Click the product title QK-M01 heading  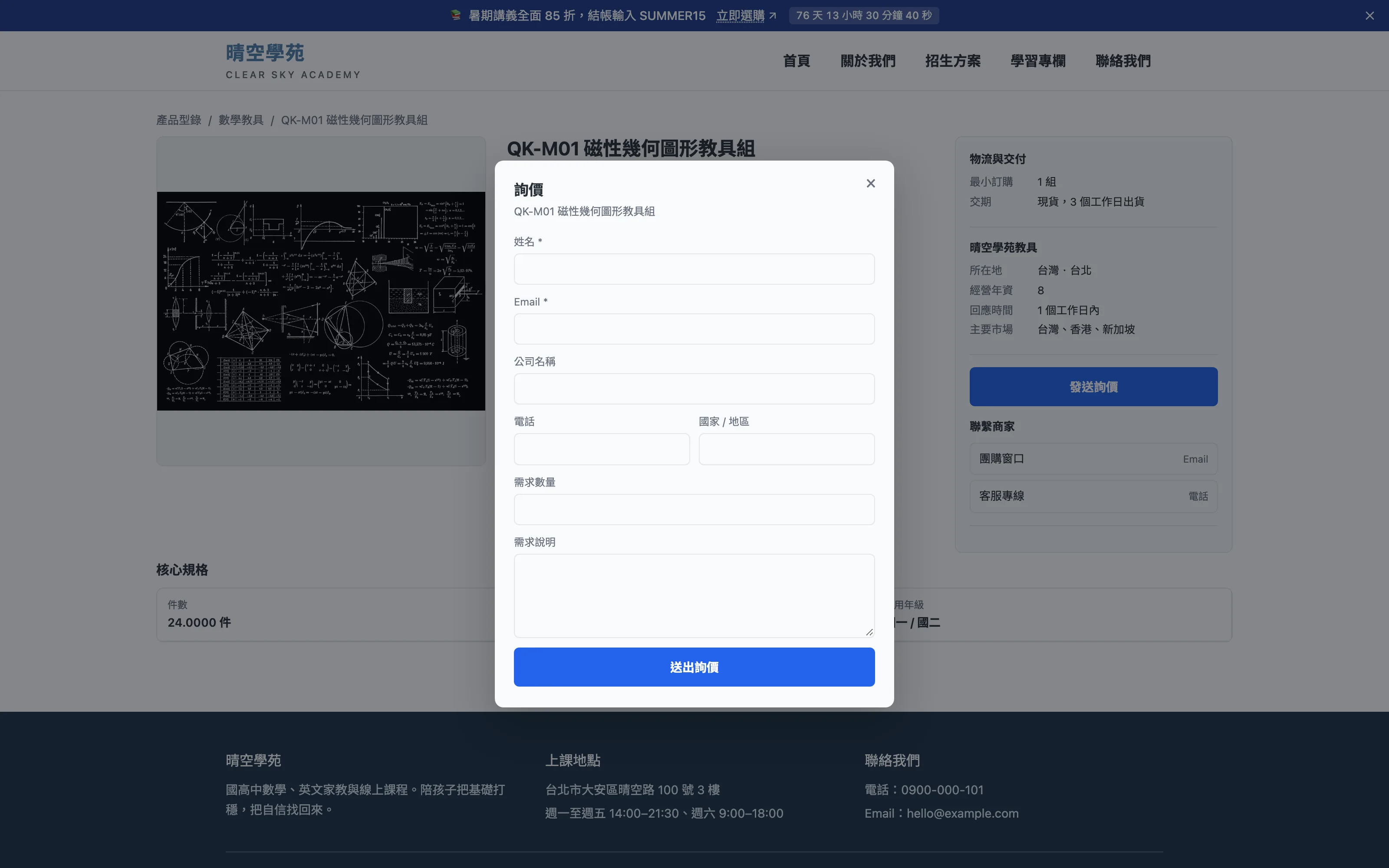click(x=631, y=148)
